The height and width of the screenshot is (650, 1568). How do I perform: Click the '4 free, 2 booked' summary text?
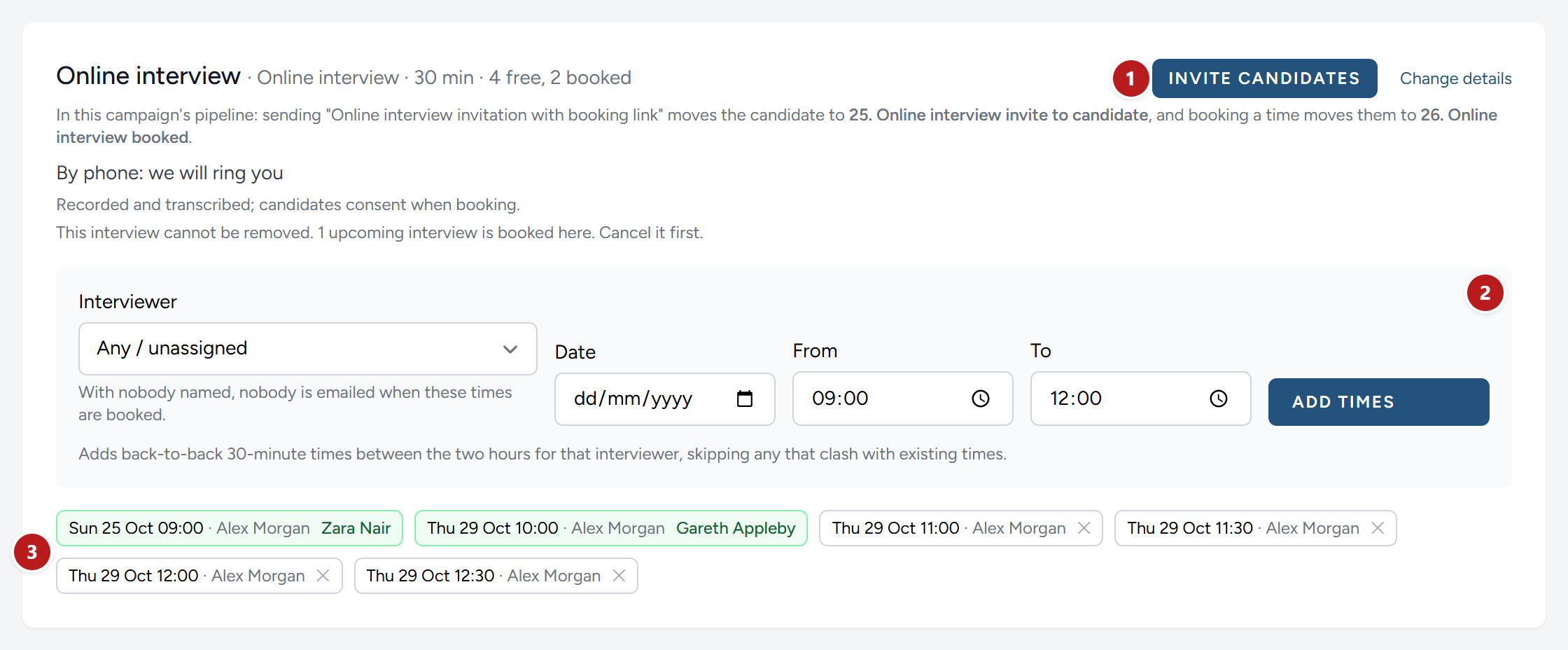click(560, 78)
